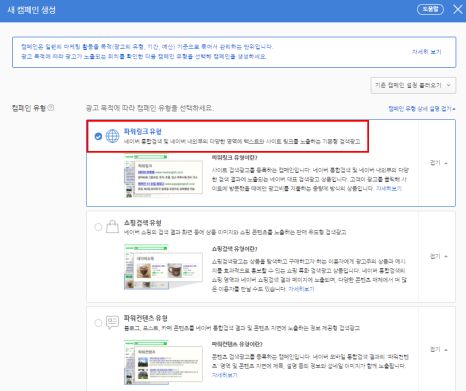Open 자세히보기 link under 파워링크 유형이란?
Screen dimensions: 466x391
tap(389, 188)
